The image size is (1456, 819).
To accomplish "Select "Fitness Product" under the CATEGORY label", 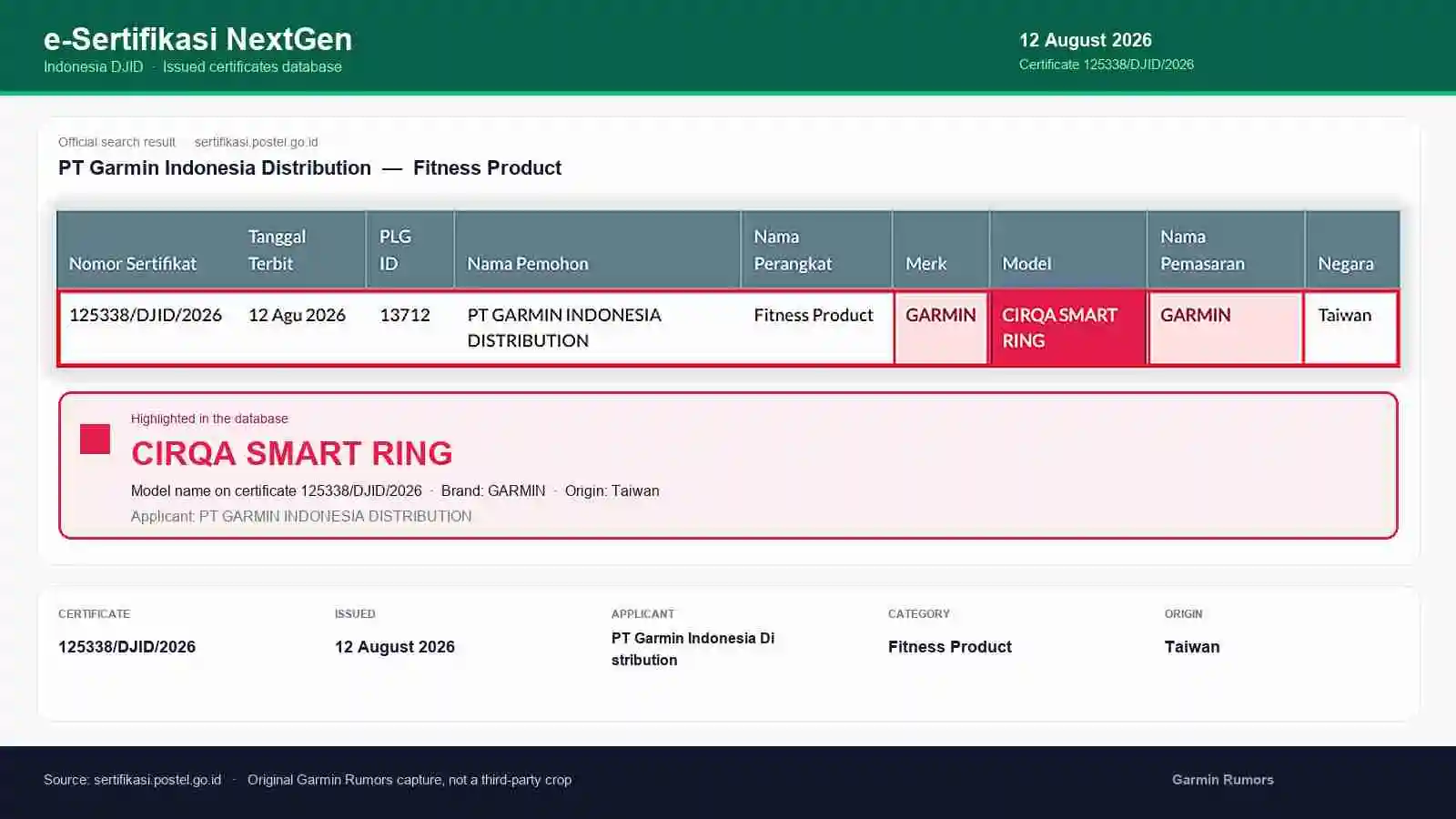I will (950, 647).
